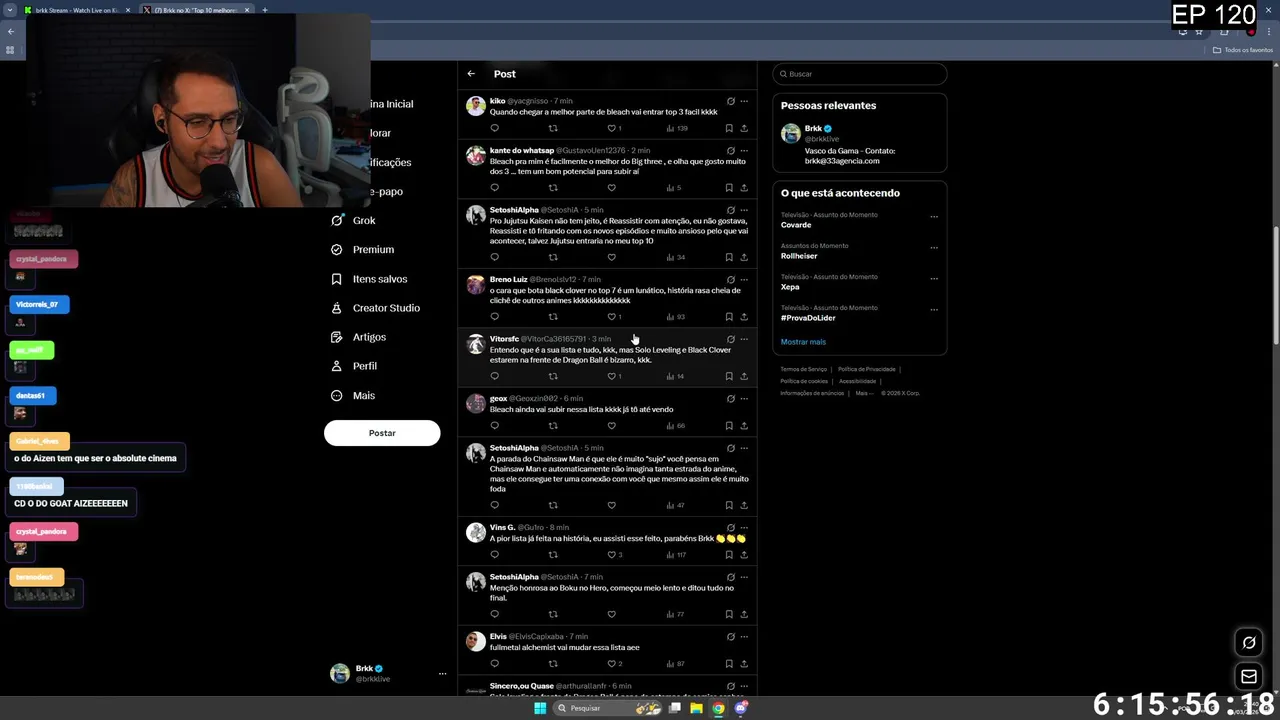Open more options on Vitorsfc's tweet
Screen dimensions: 1280x720
744,339
